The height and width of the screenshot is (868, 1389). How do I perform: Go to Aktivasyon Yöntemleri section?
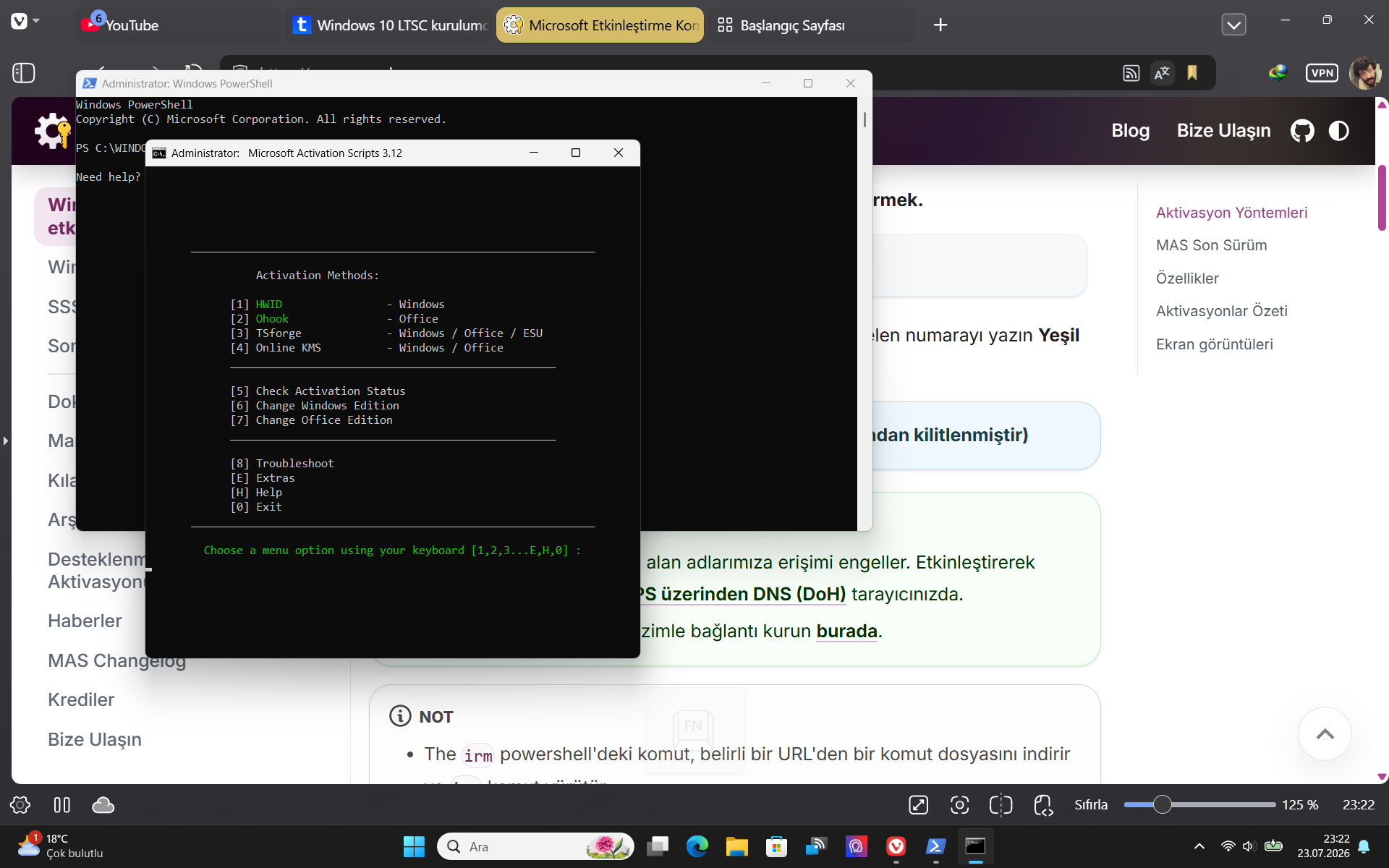(x=1231, y=213)
